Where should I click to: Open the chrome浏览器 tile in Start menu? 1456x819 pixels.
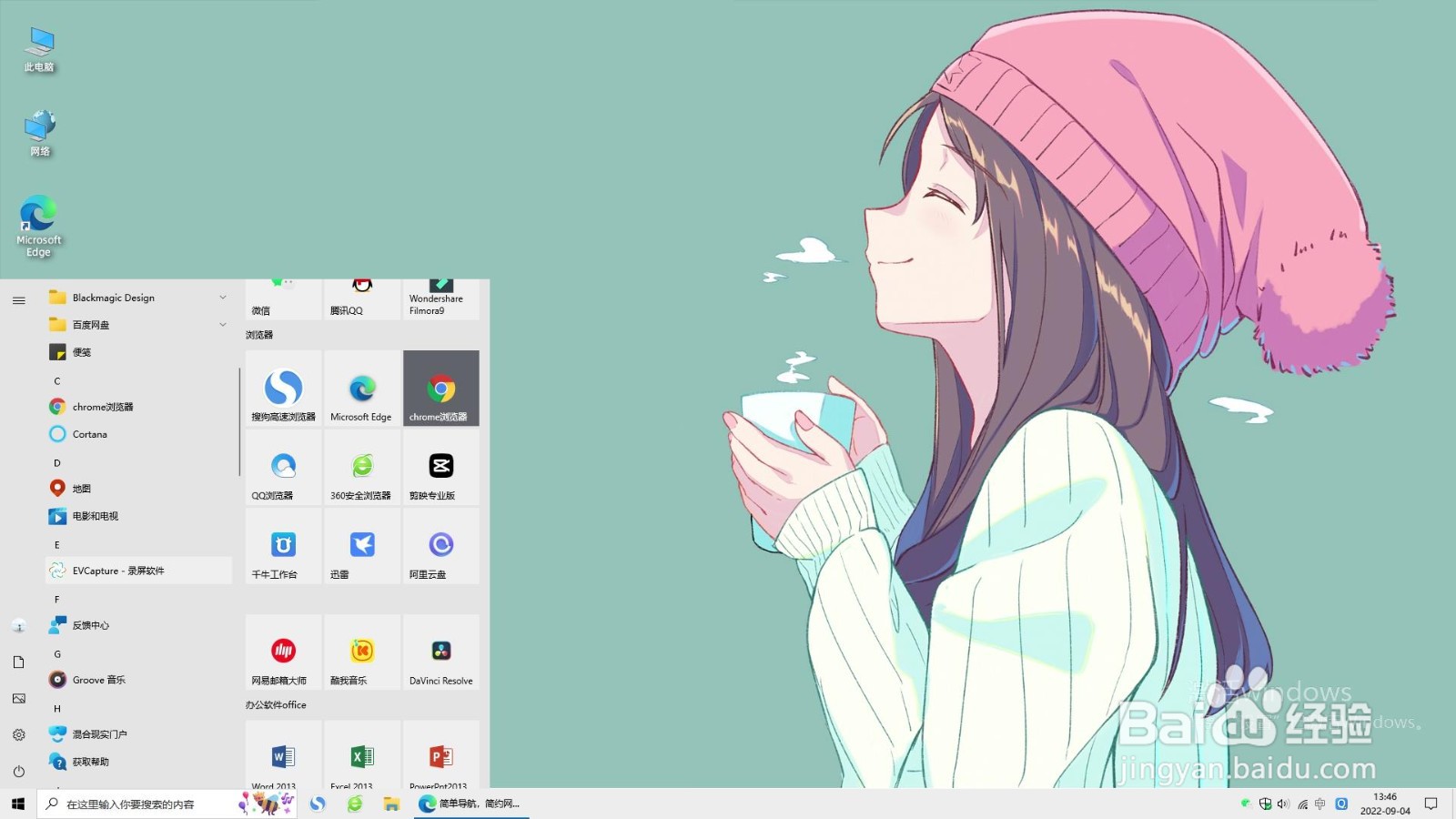point(441,389)
